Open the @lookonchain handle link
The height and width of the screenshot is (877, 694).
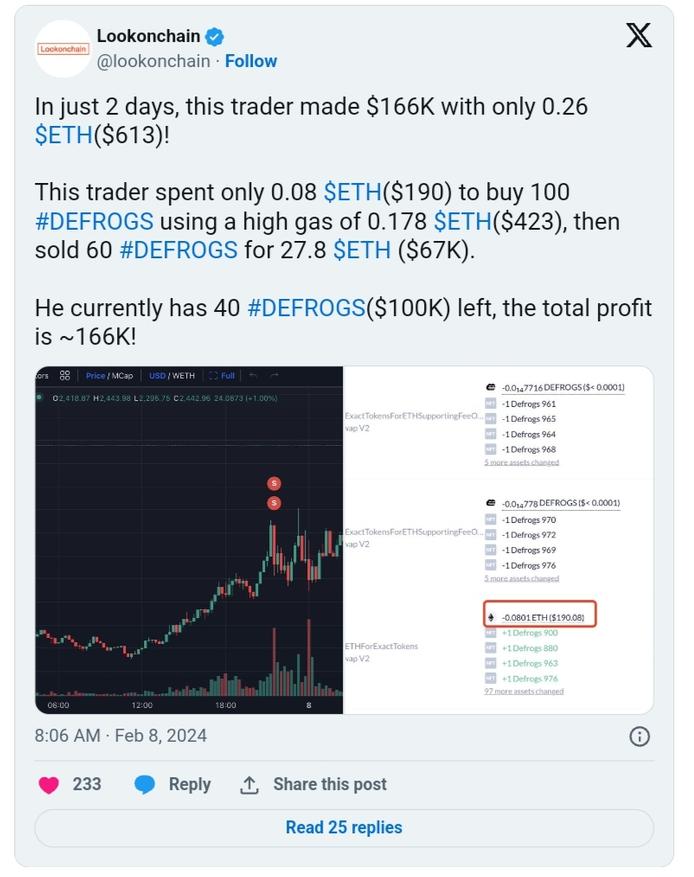pyautogui.click(x=153, y=61)
